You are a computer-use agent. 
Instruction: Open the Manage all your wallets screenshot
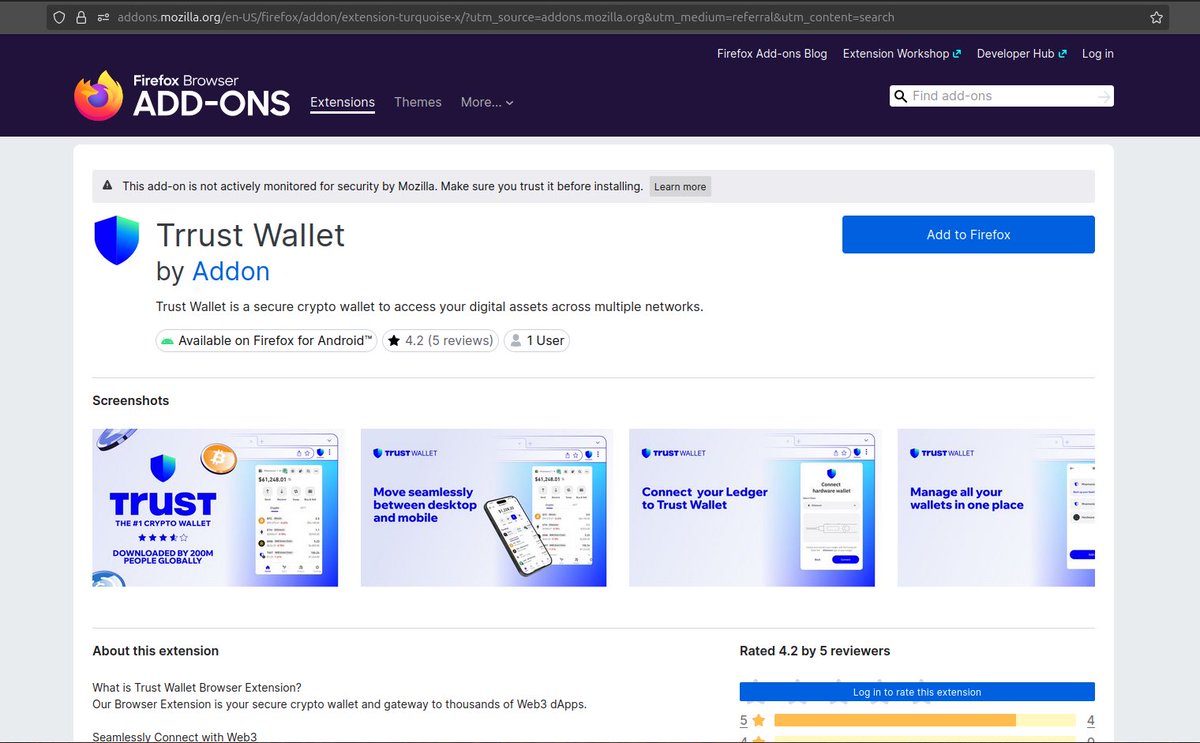pos(996,508)
